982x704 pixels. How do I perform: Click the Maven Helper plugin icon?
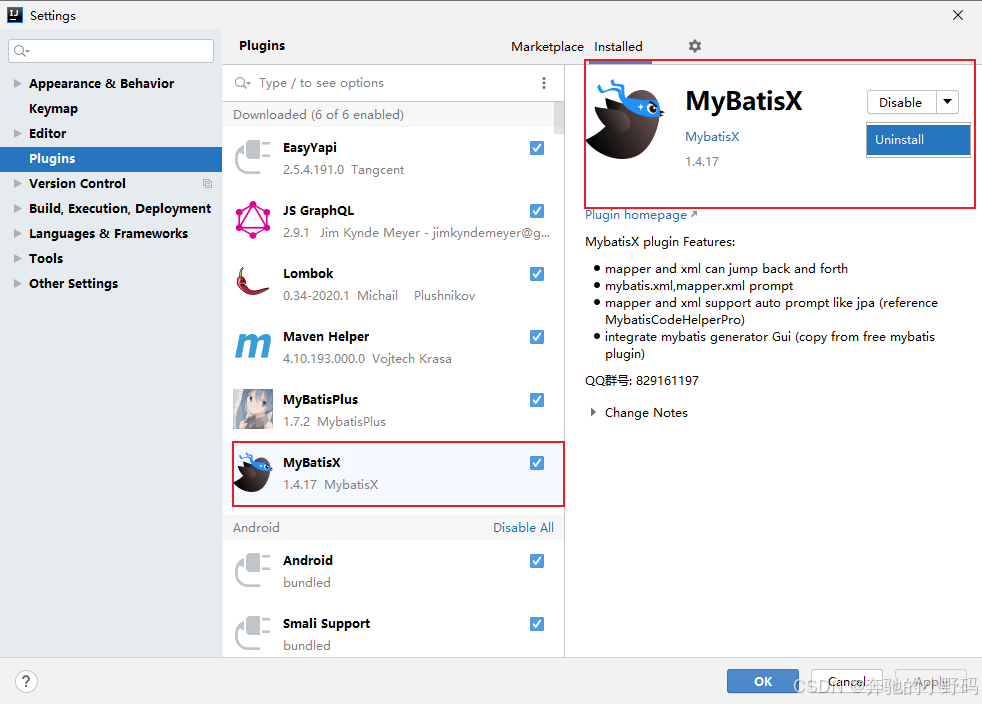point(252,346)
